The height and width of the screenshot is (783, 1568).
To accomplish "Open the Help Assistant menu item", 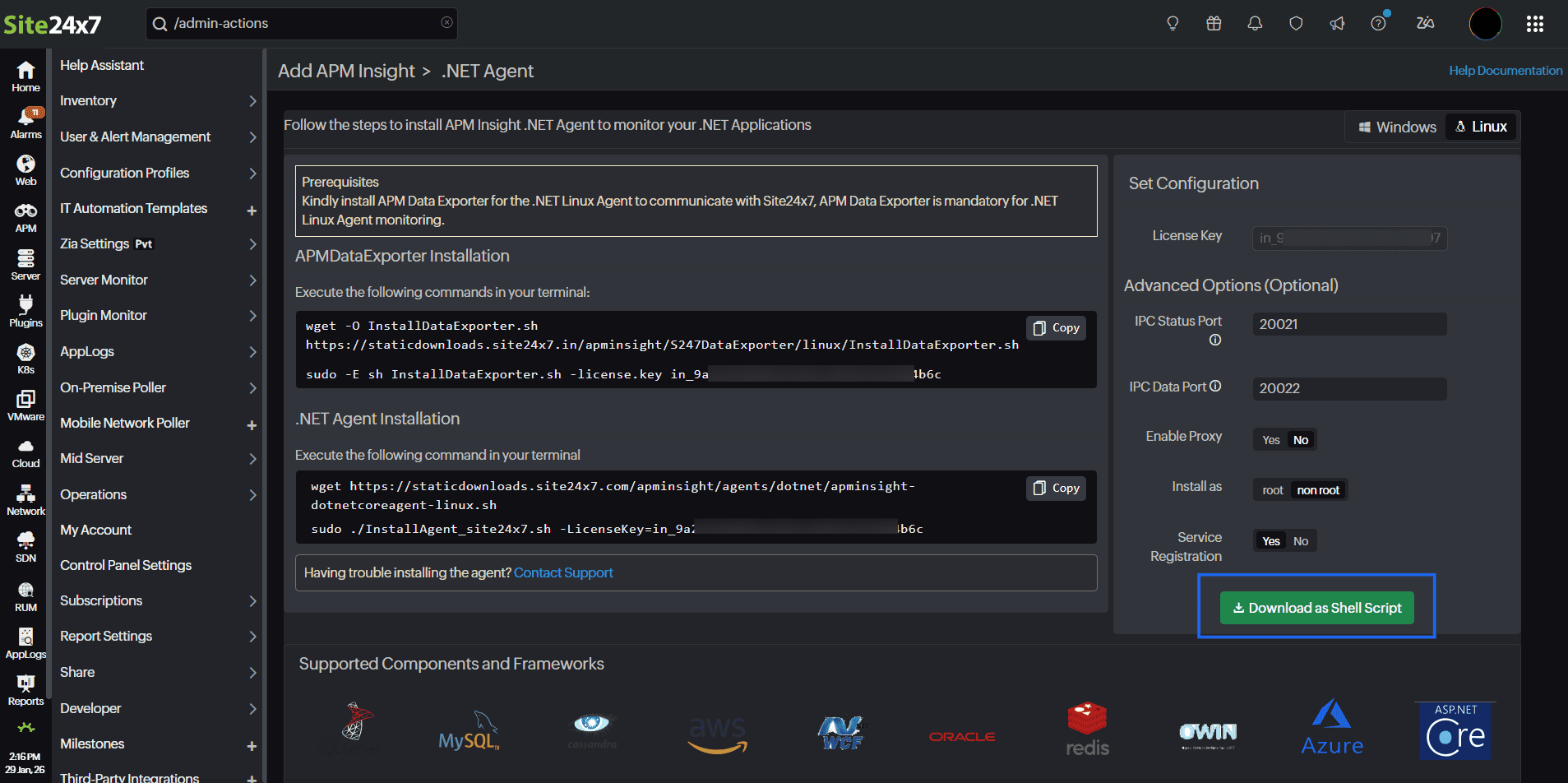I will tap(101, 65).
